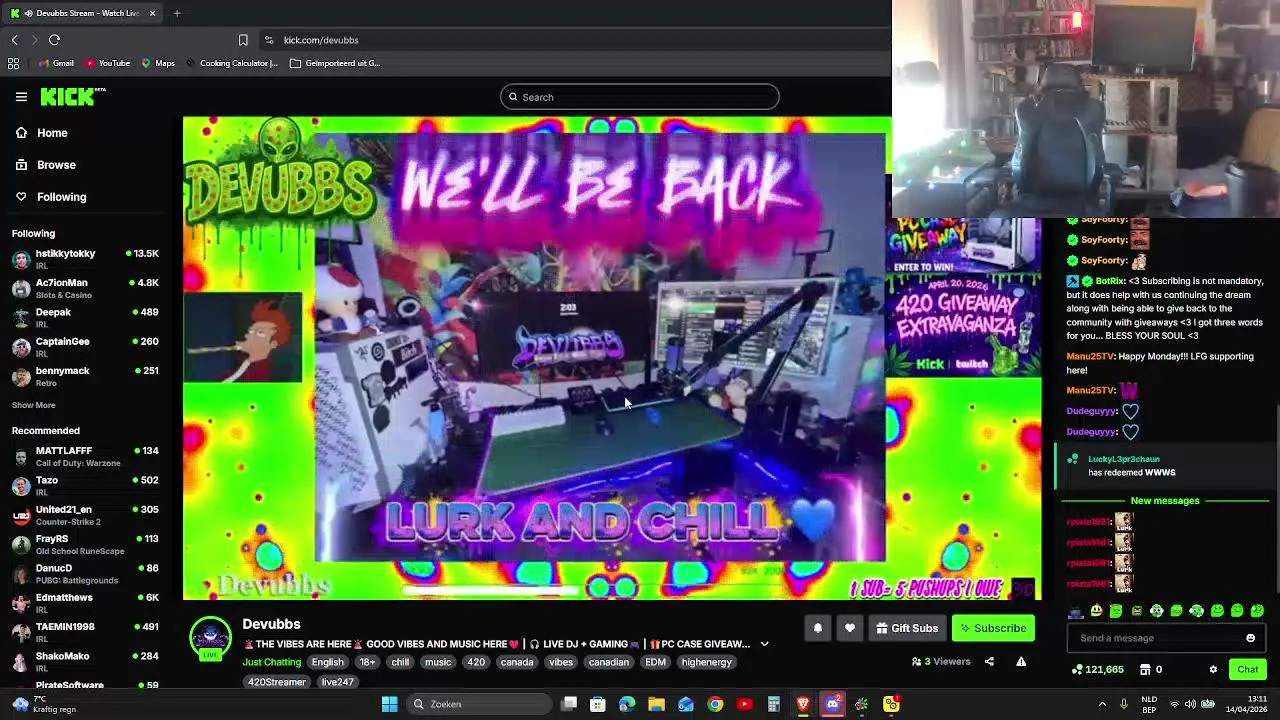Viewport: 1280px width, 720px height.
Task: Open the channel shop icon
Action: pyautogui.click(x=1145, y=670)
